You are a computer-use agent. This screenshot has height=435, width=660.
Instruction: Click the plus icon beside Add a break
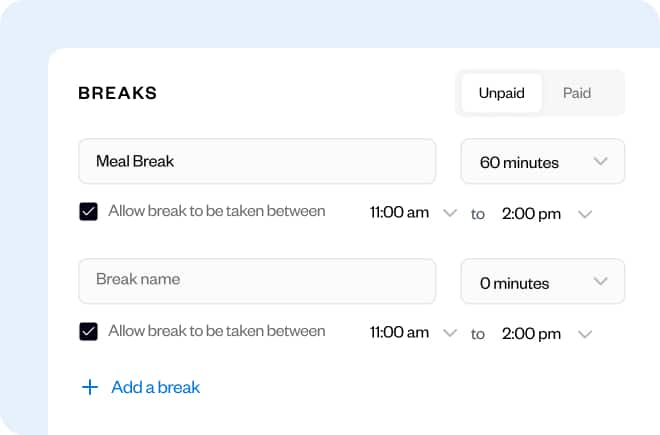click(90, 387)
